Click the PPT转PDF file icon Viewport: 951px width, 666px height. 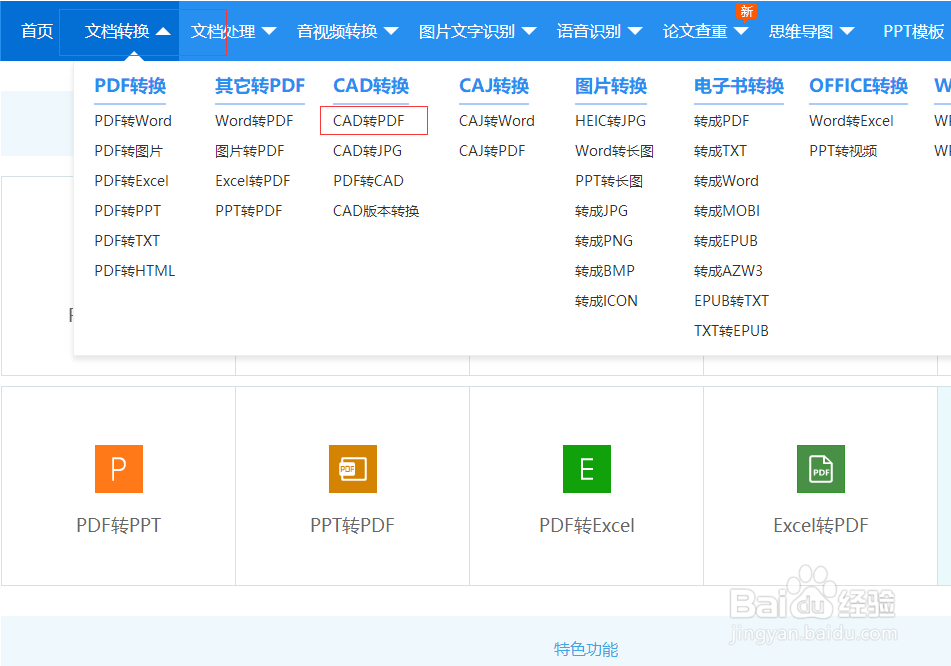(352, 468)
